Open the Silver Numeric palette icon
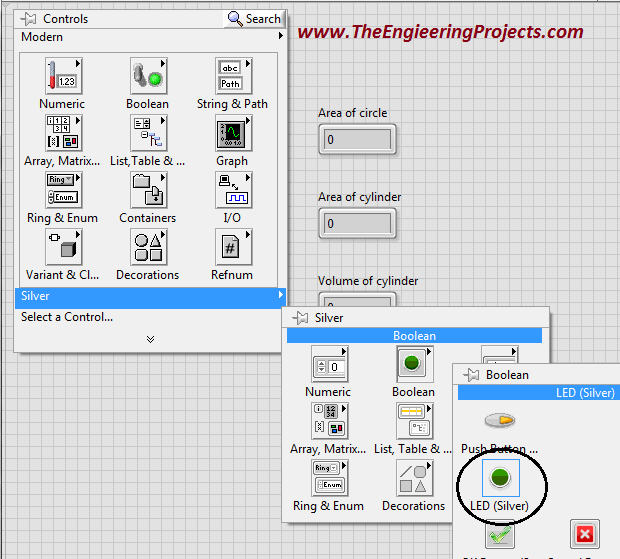This screenshot has height=559, width=620. pos(329,364)
